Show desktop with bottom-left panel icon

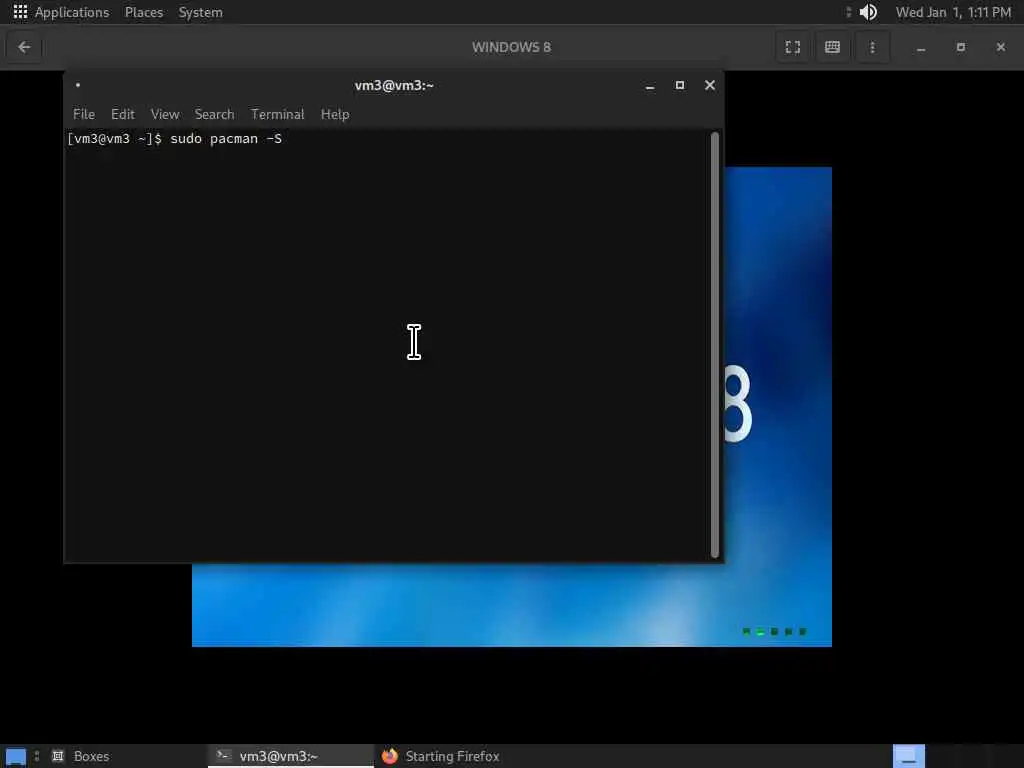click(x=16, y=757)
